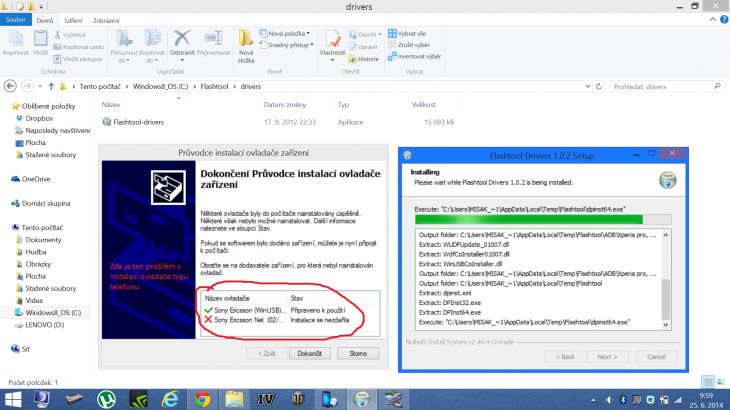Click Flashtool in the address path

tap(214, 87)
